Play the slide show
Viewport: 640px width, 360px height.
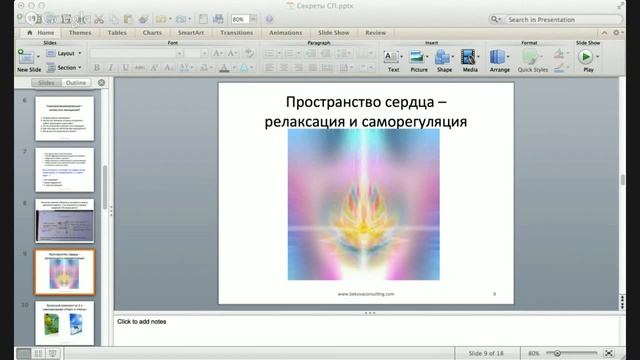[x=585, y=57]
